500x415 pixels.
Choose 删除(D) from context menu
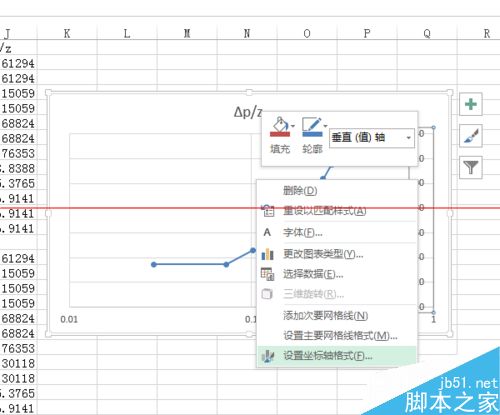coord(337,191)
